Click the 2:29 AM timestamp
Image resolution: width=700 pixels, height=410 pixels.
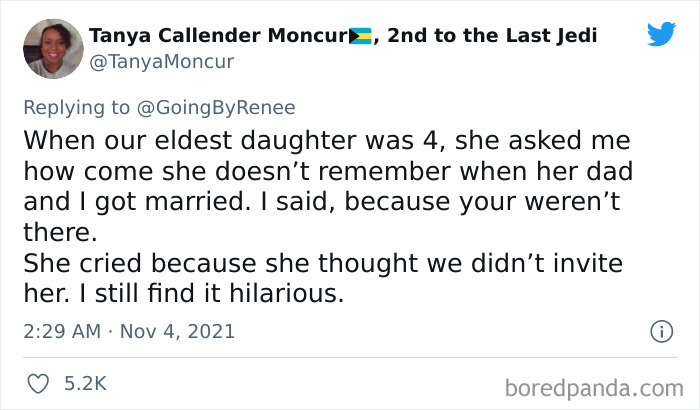point(59,330)
